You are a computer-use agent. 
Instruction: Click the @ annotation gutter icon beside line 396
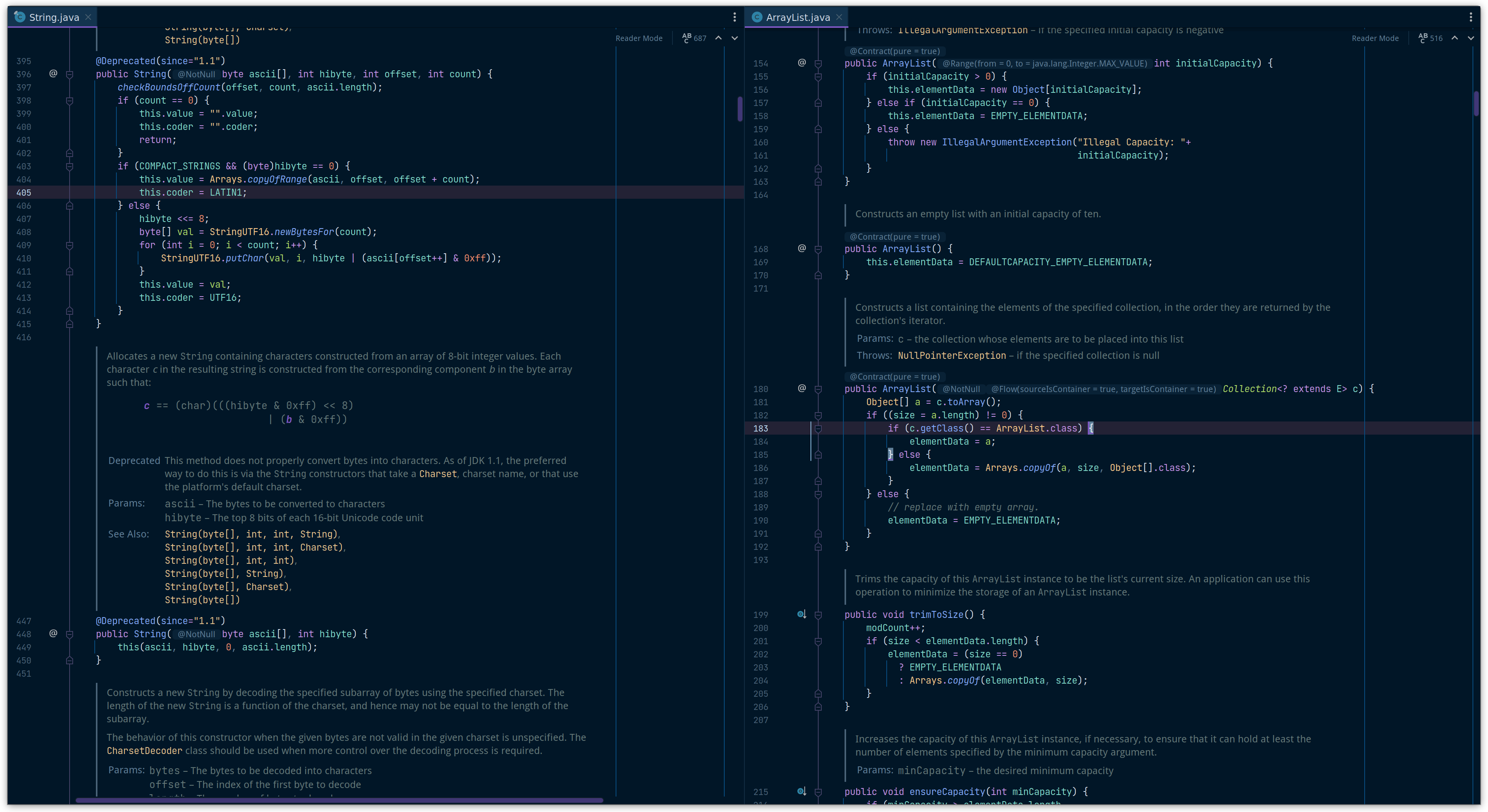(x=53, y=74)
